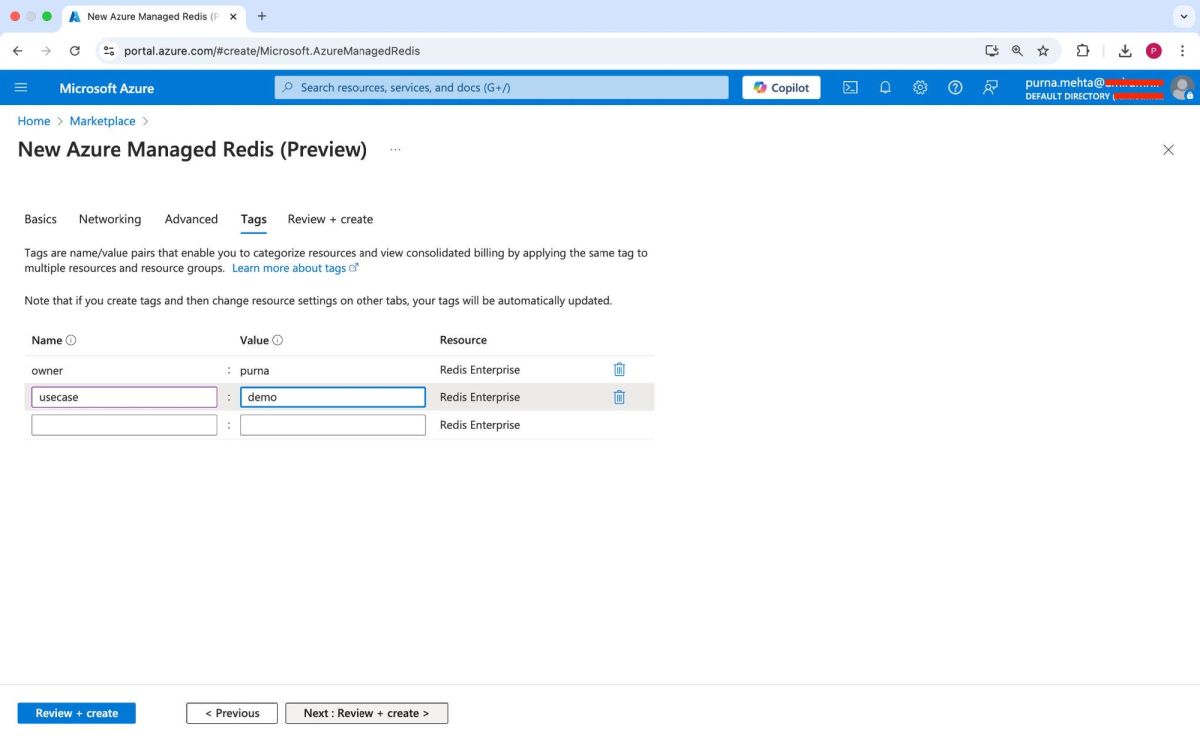The image size is (1200, 750).
Task: Click the Review + create button
Action: click(x=76, y=712)
